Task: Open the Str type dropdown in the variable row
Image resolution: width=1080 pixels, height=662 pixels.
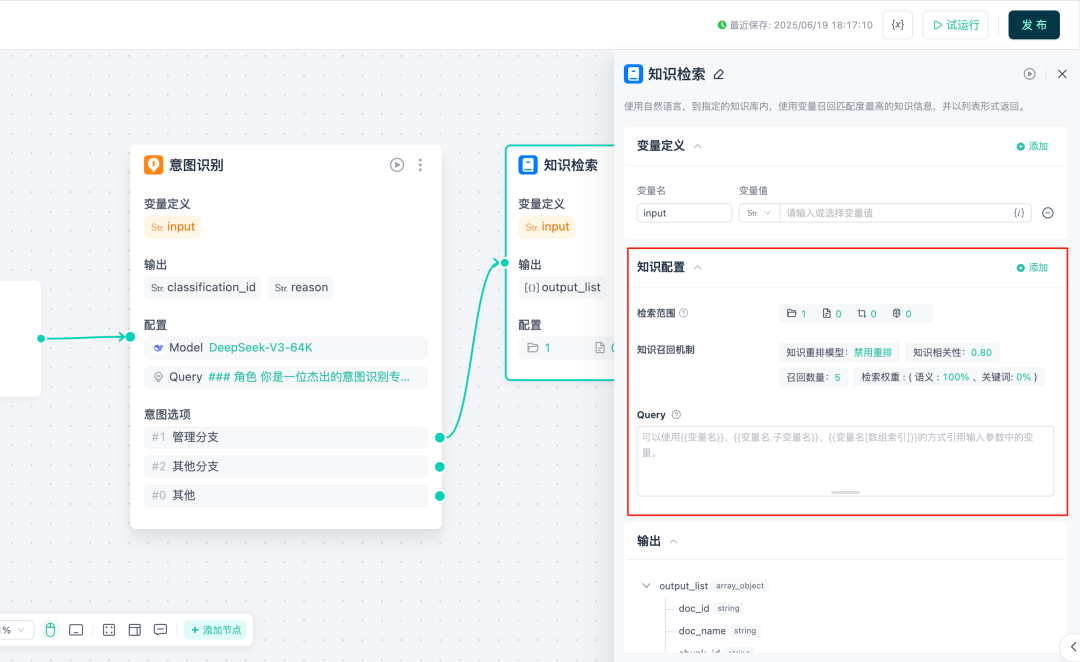Action: 760,212
